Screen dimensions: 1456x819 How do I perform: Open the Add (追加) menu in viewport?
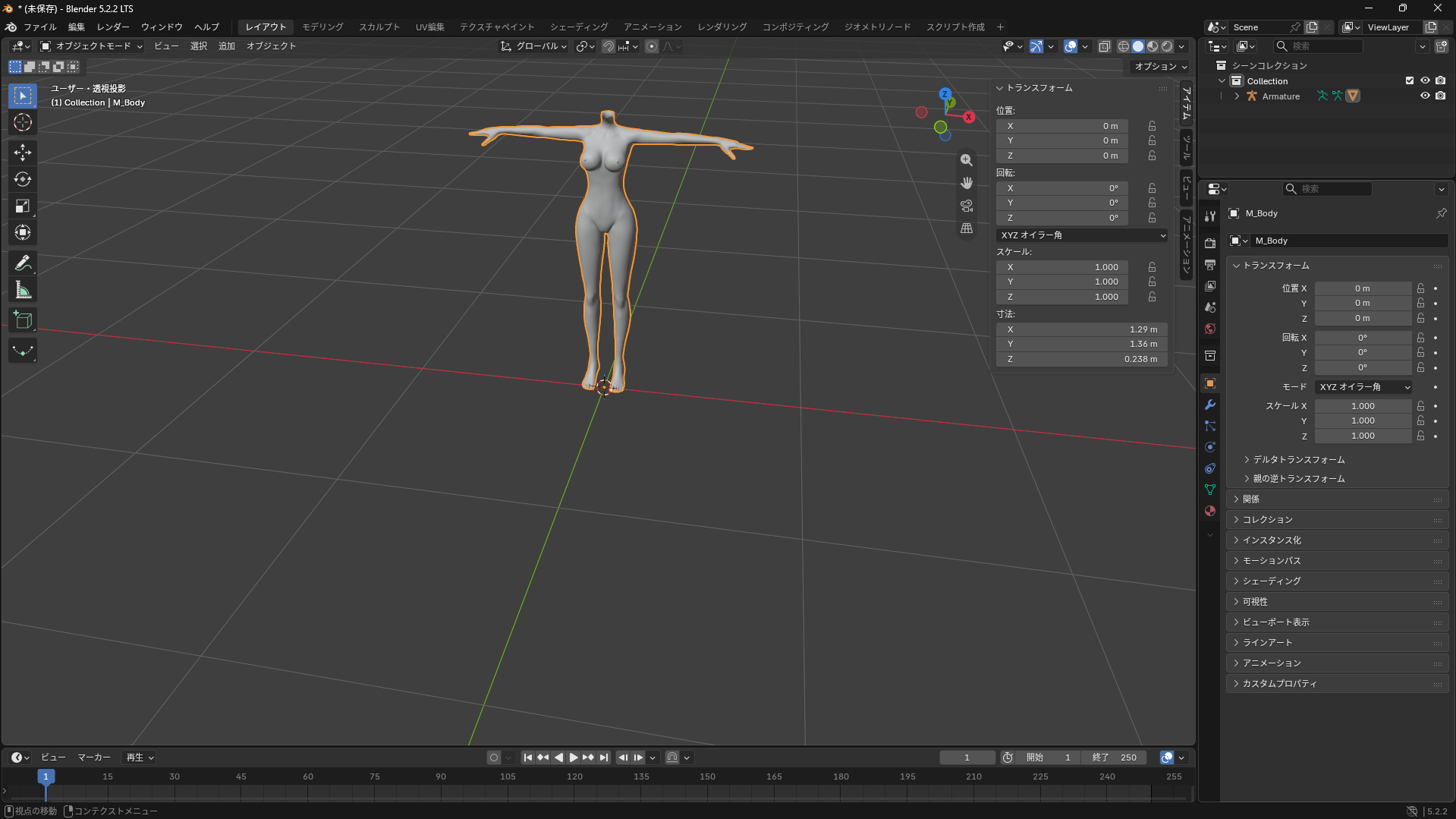(227, 46)
